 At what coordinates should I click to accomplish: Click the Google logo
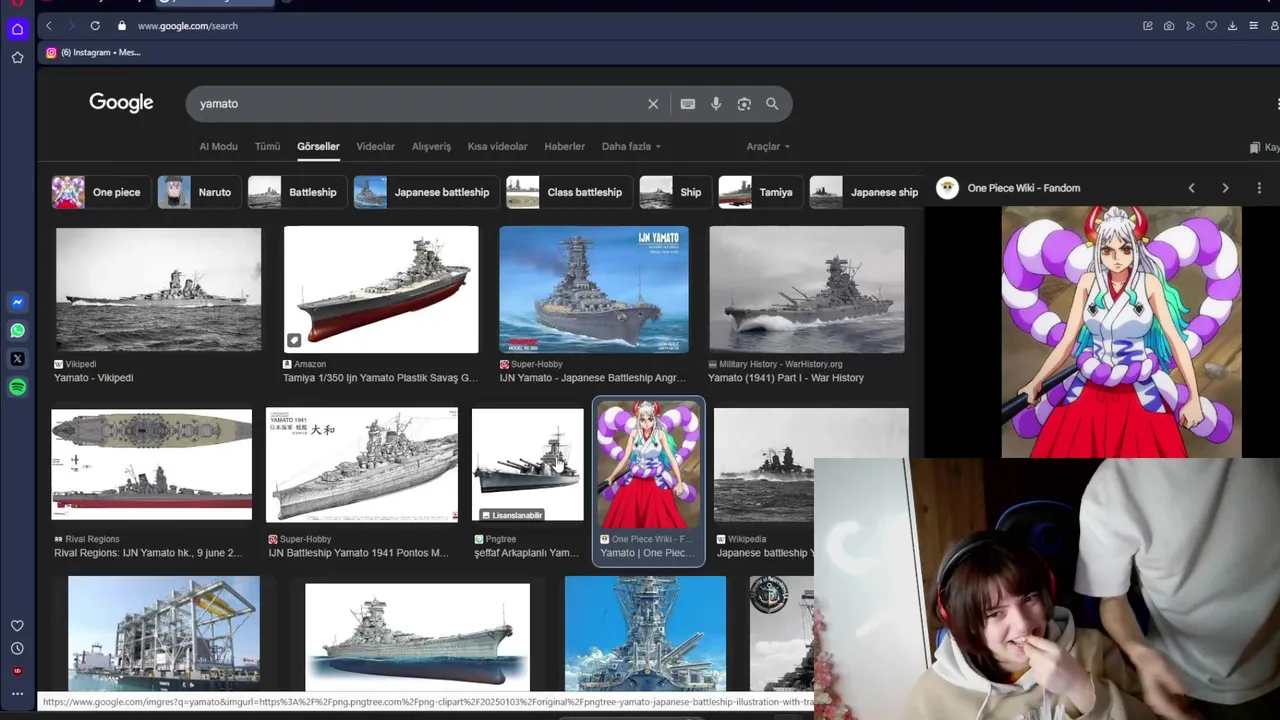click(x=121, y=103)
